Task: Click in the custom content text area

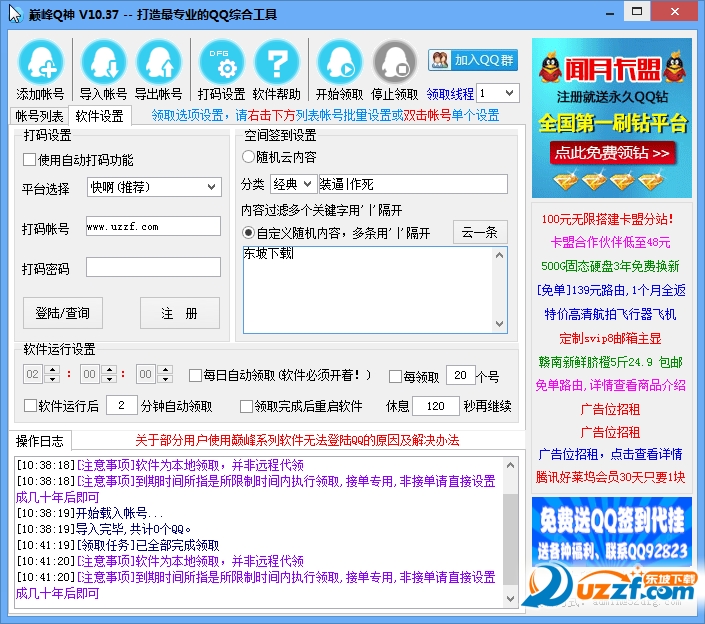Action: (x=368, y=290)
